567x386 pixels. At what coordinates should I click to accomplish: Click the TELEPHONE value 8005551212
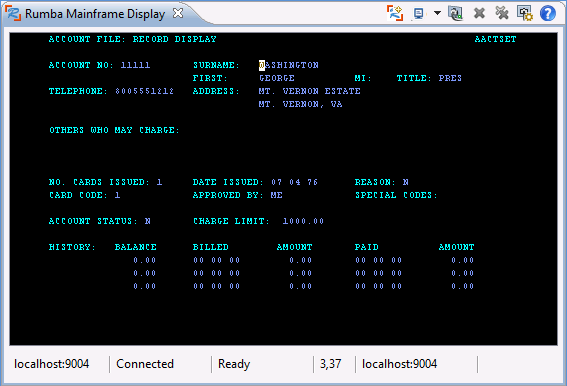(x=145, y=91)
